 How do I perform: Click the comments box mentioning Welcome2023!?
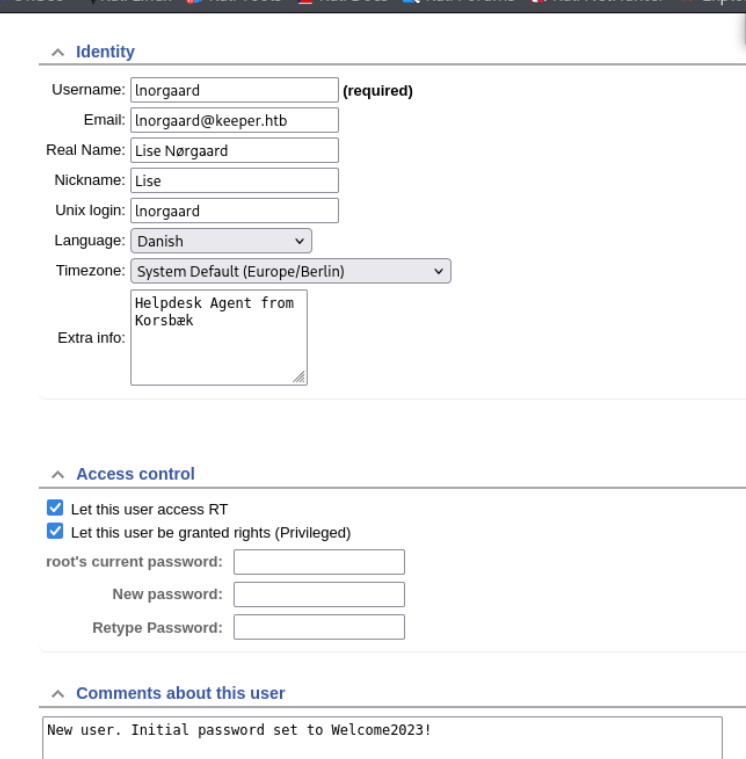380,737
